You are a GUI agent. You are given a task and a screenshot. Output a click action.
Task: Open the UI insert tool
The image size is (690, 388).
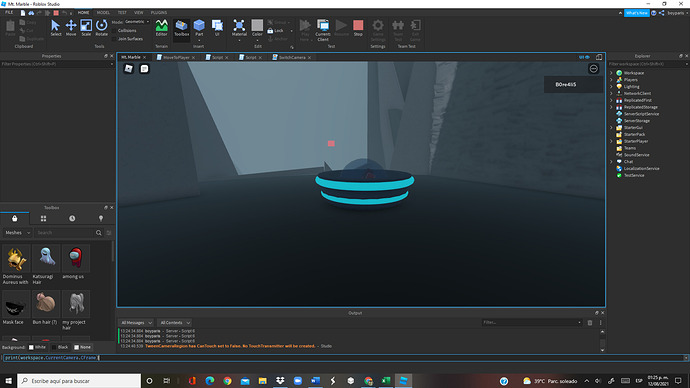[217, 27]
